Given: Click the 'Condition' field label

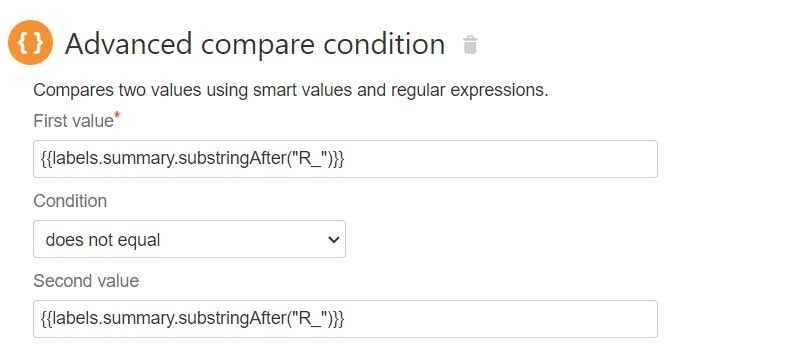Looking at the screenshot, I should (70, 201).
